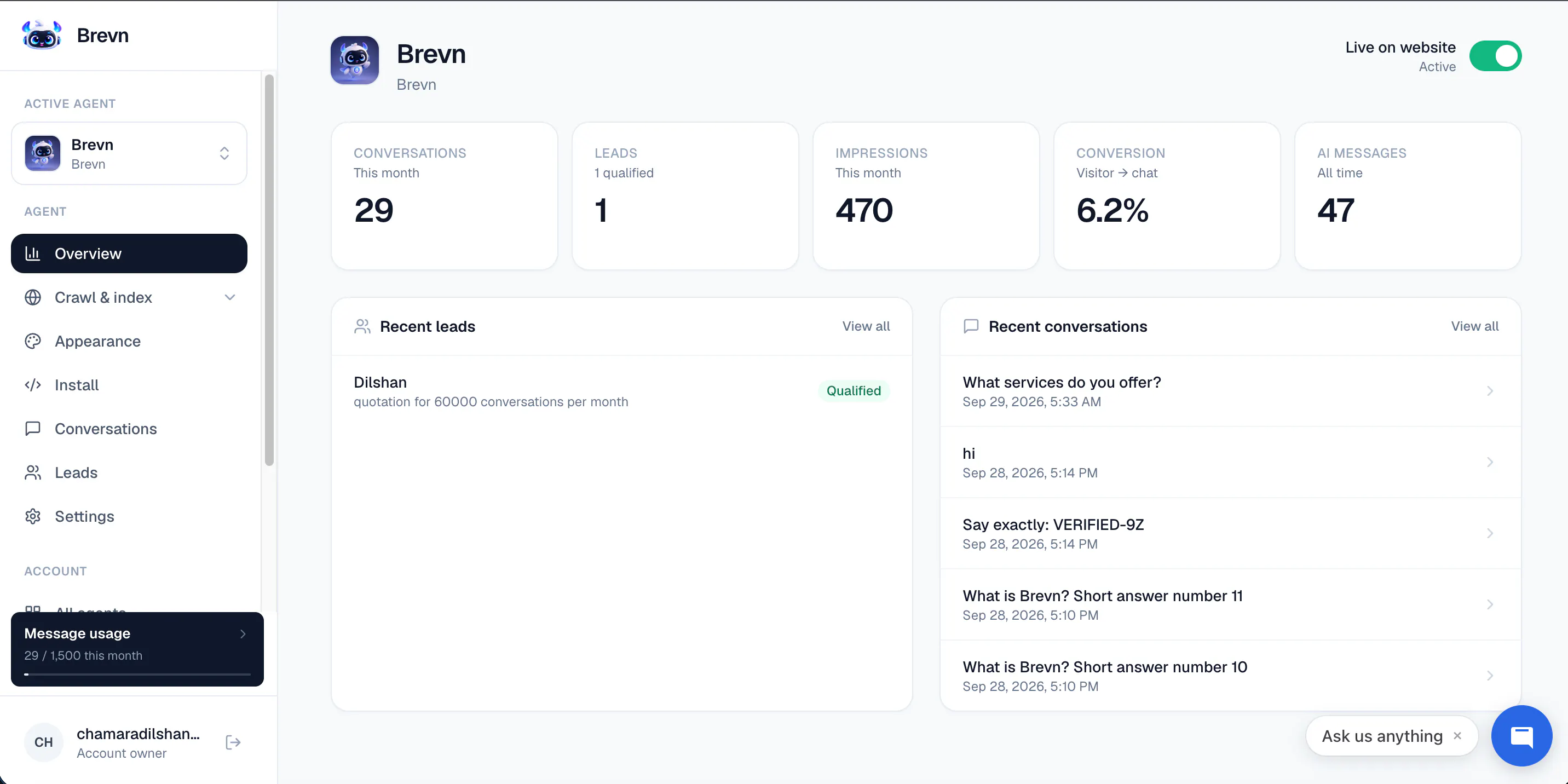Viewport: 1568px width, 784px height.
Task: Click the Recent leads people icon
Action: (362, 326)
